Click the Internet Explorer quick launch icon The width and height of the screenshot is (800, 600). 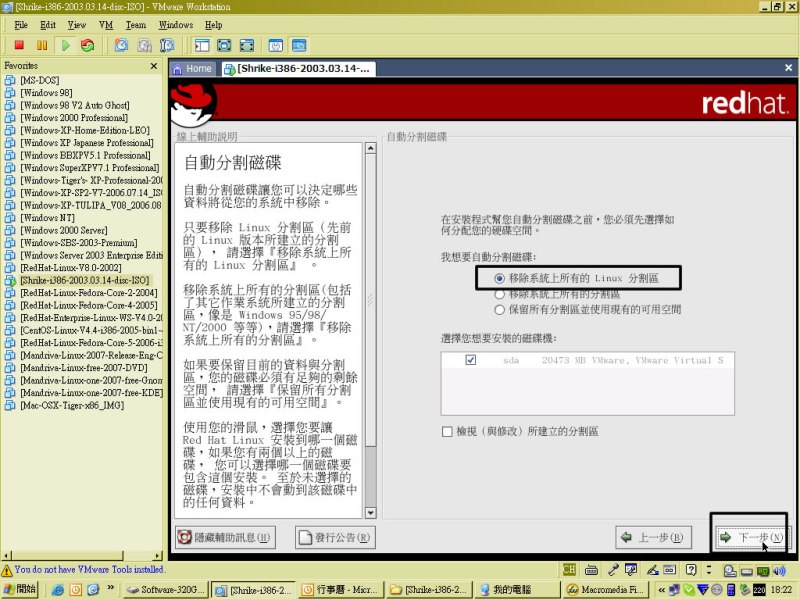58,590
